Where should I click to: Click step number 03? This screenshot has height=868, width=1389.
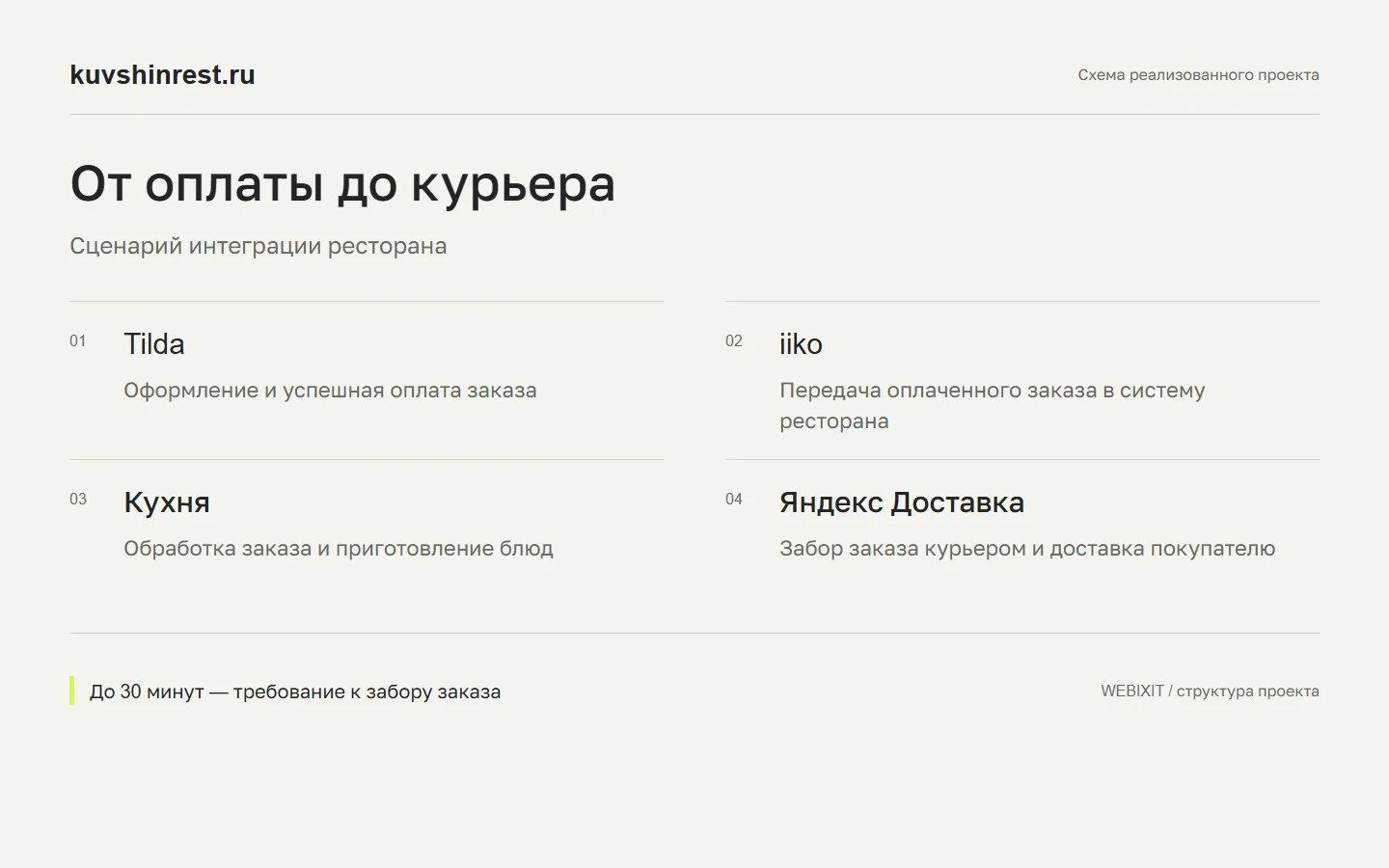coord(78,500)
